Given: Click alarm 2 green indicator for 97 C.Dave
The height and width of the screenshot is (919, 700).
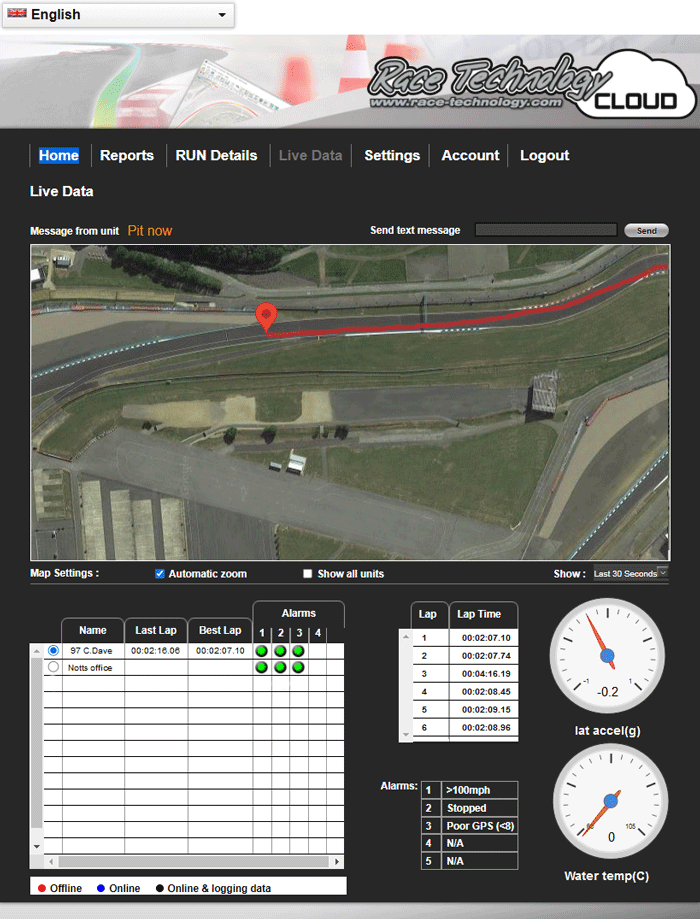Looking at the screenshot, I should (280, 651).
